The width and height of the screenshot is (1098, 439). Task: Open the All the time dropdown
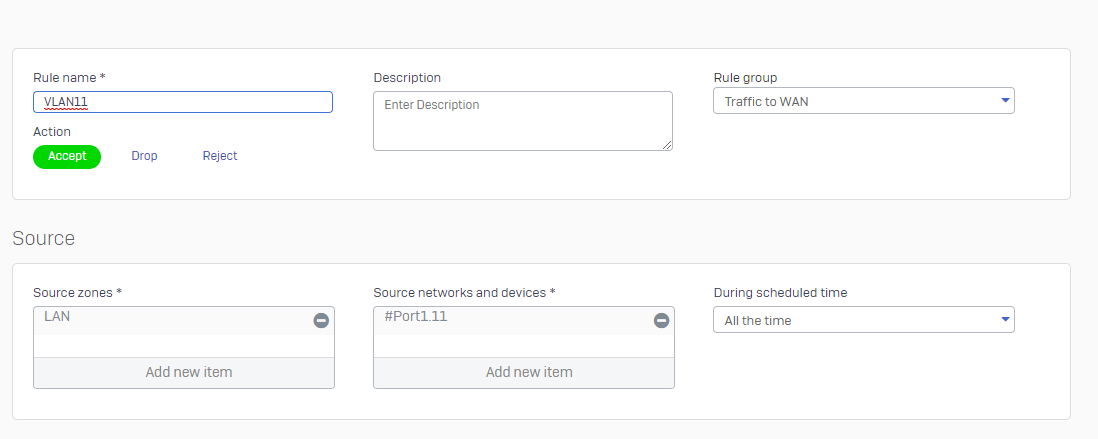(863, 319)
